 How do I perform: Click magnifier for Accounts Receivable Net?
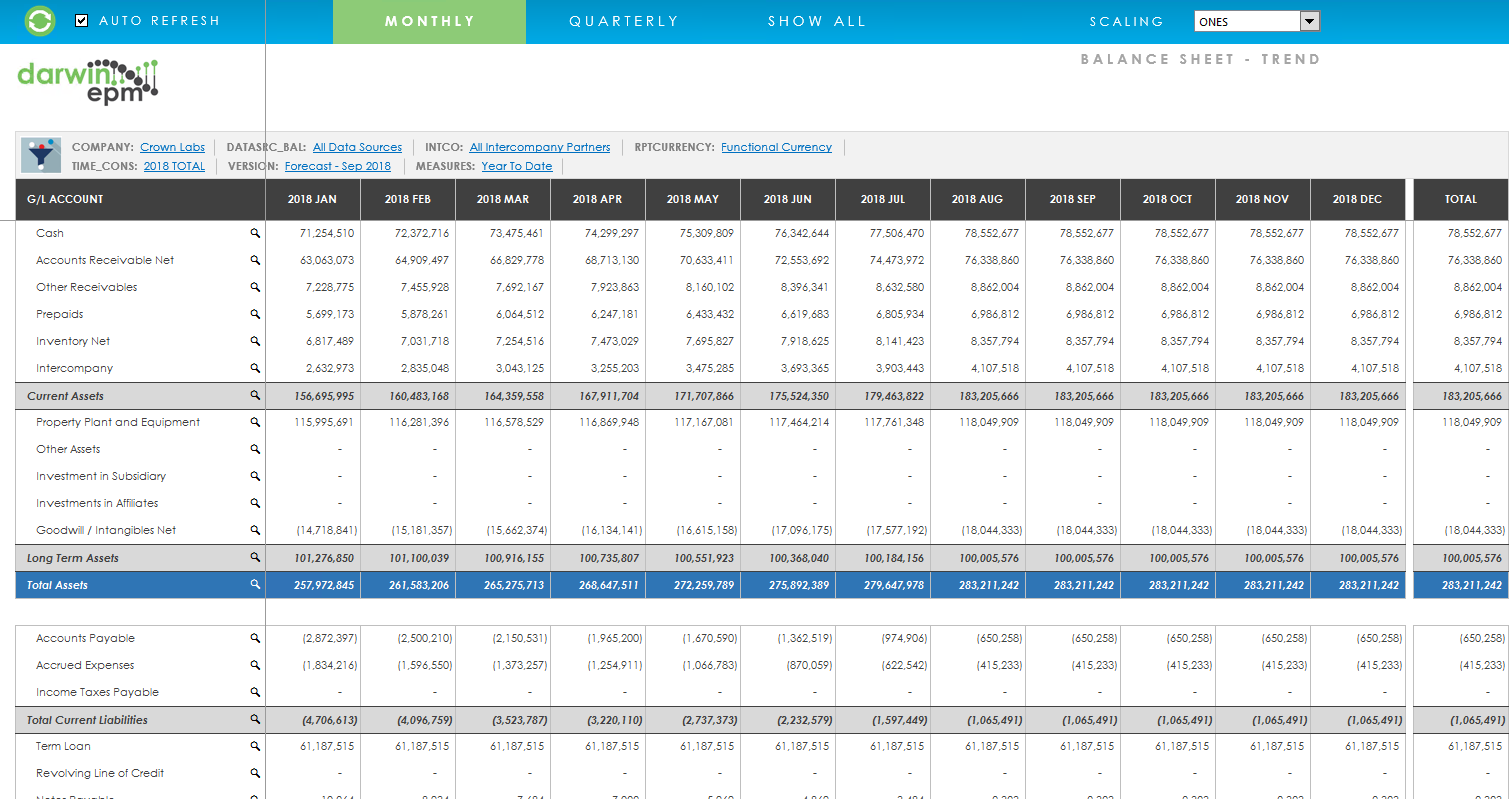pyautogui.click(x=255, y=260)
